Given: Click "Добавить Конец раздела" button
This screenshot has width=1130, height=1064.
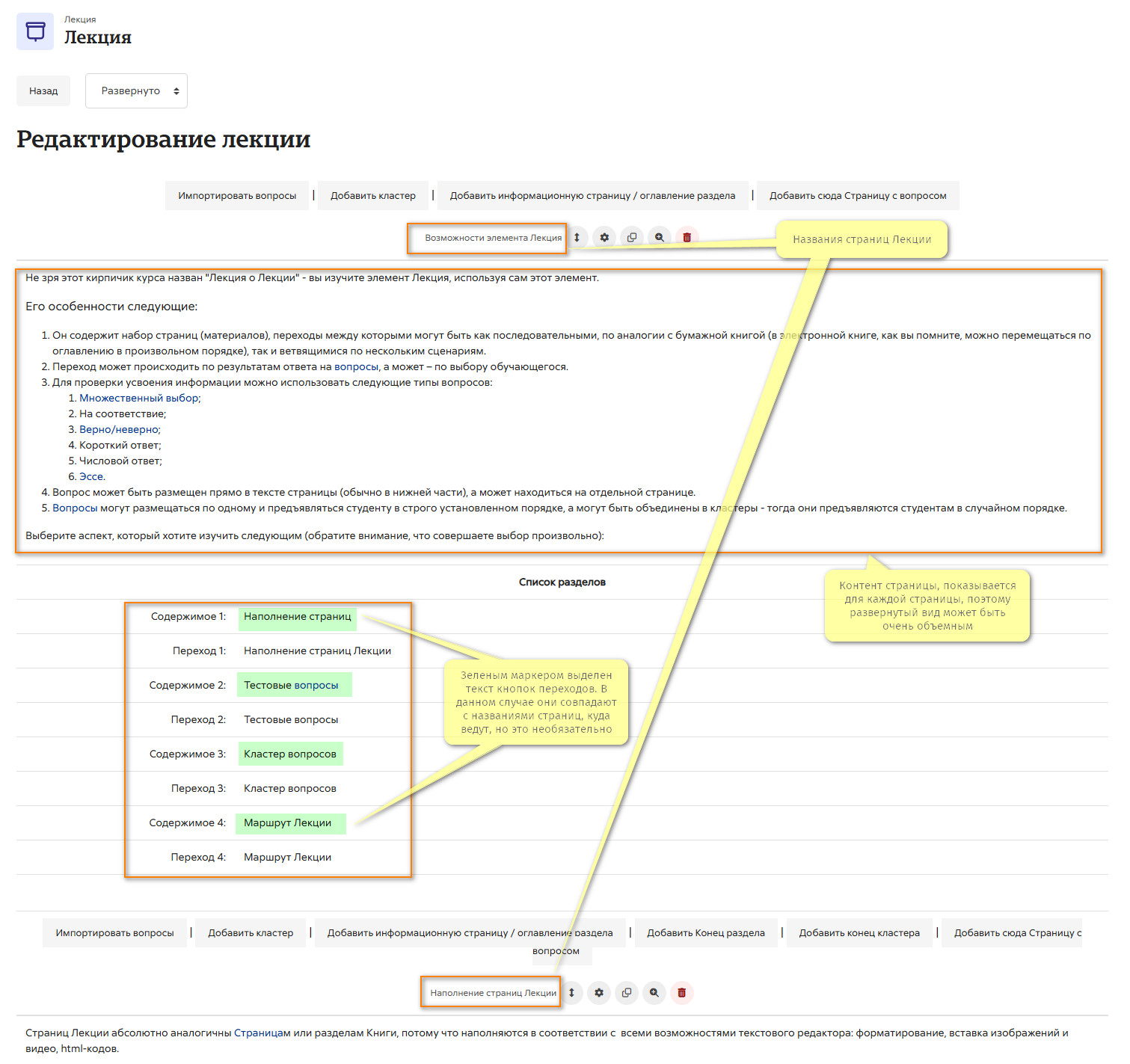Looking at the screenshot, I should click(705, 933).
